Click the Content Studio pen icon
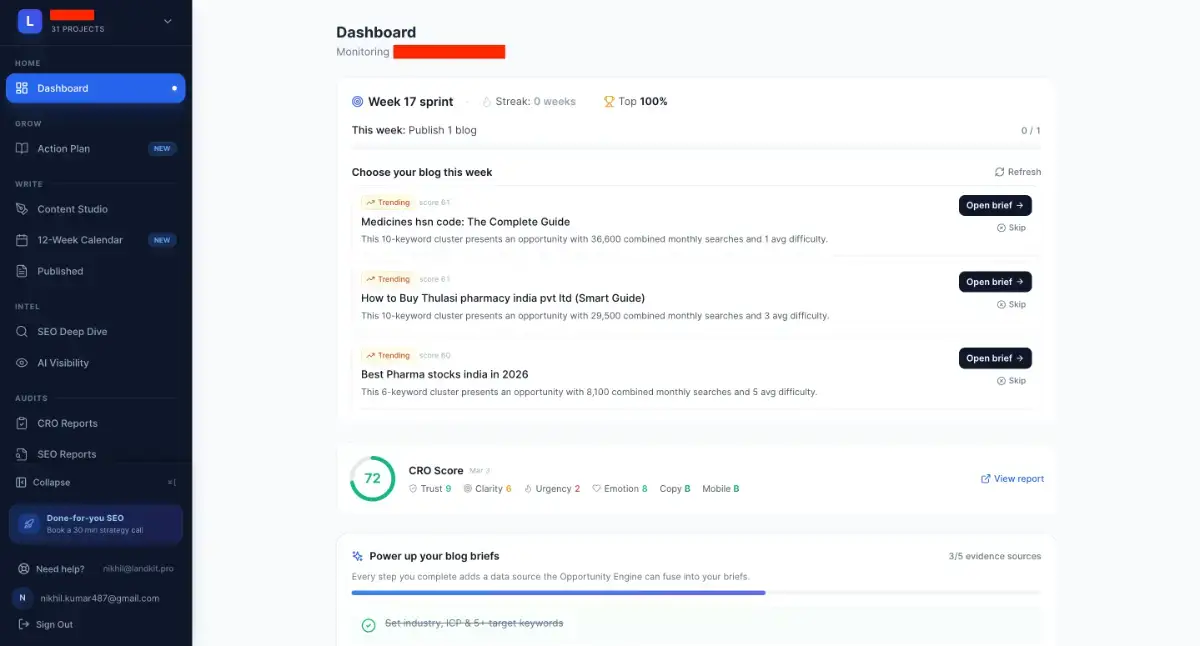 [22, 209]
